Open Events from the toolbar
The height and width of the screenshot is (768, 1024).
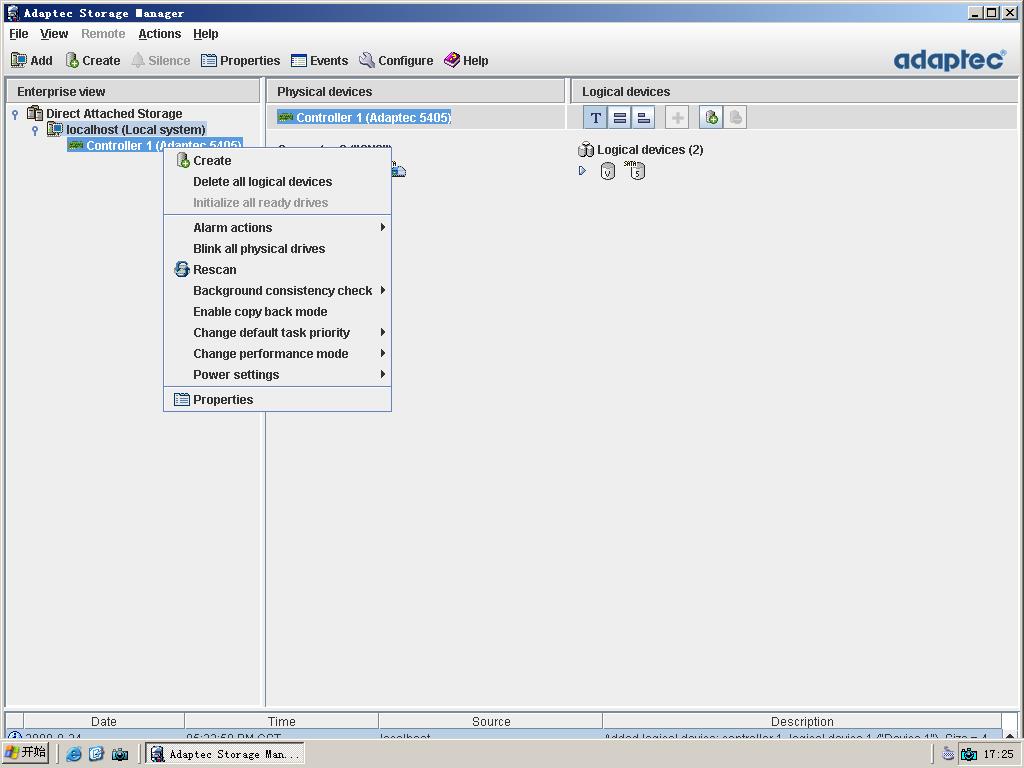pos(319,60)
